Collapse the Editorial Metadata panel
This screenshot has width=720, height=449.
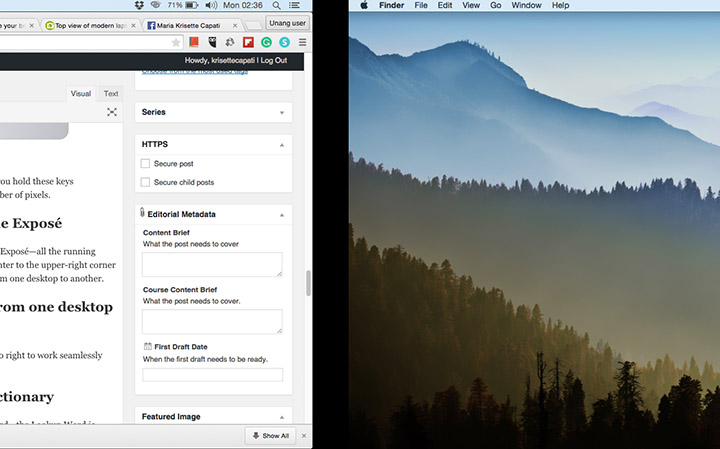click(x=282, y=215)
